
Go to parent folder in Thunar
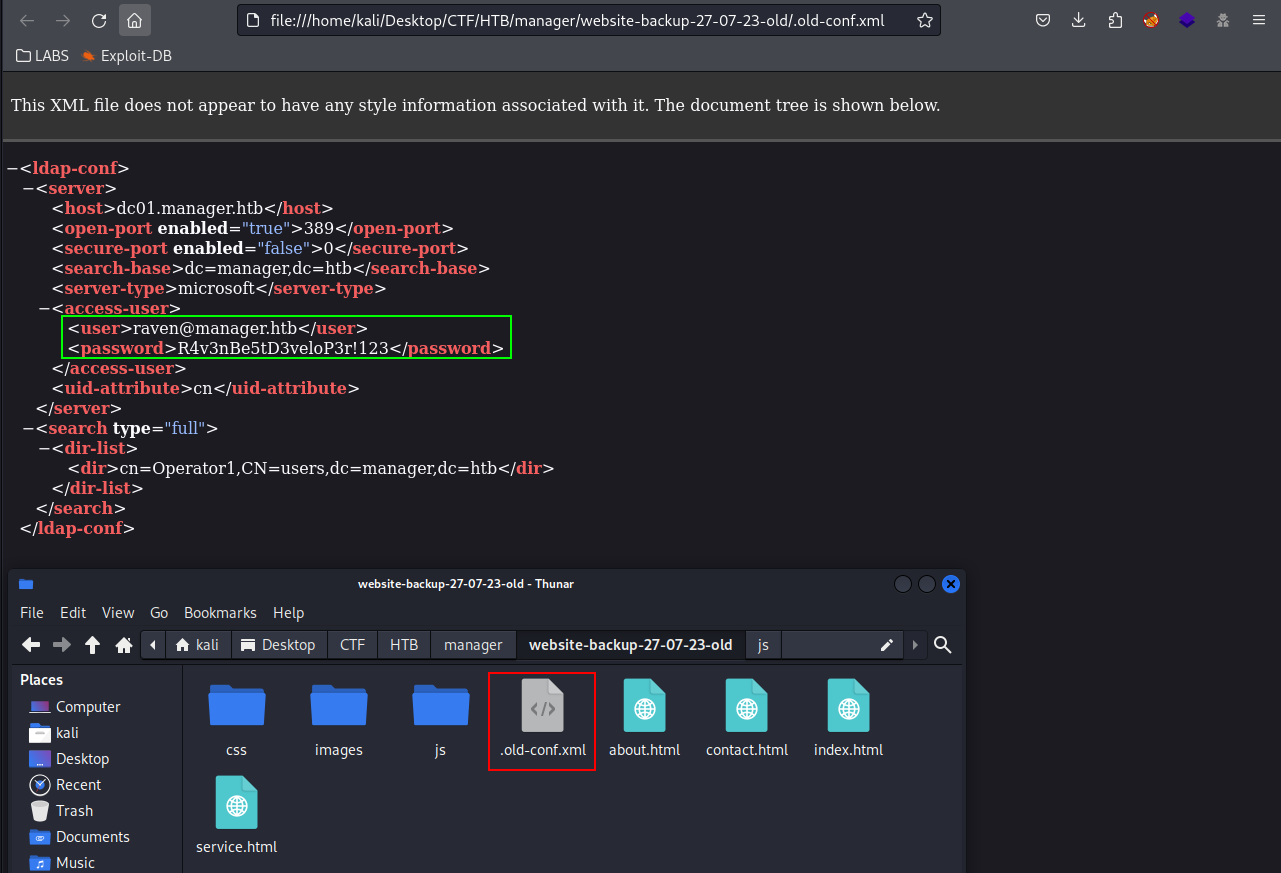[x=93, y=645]
